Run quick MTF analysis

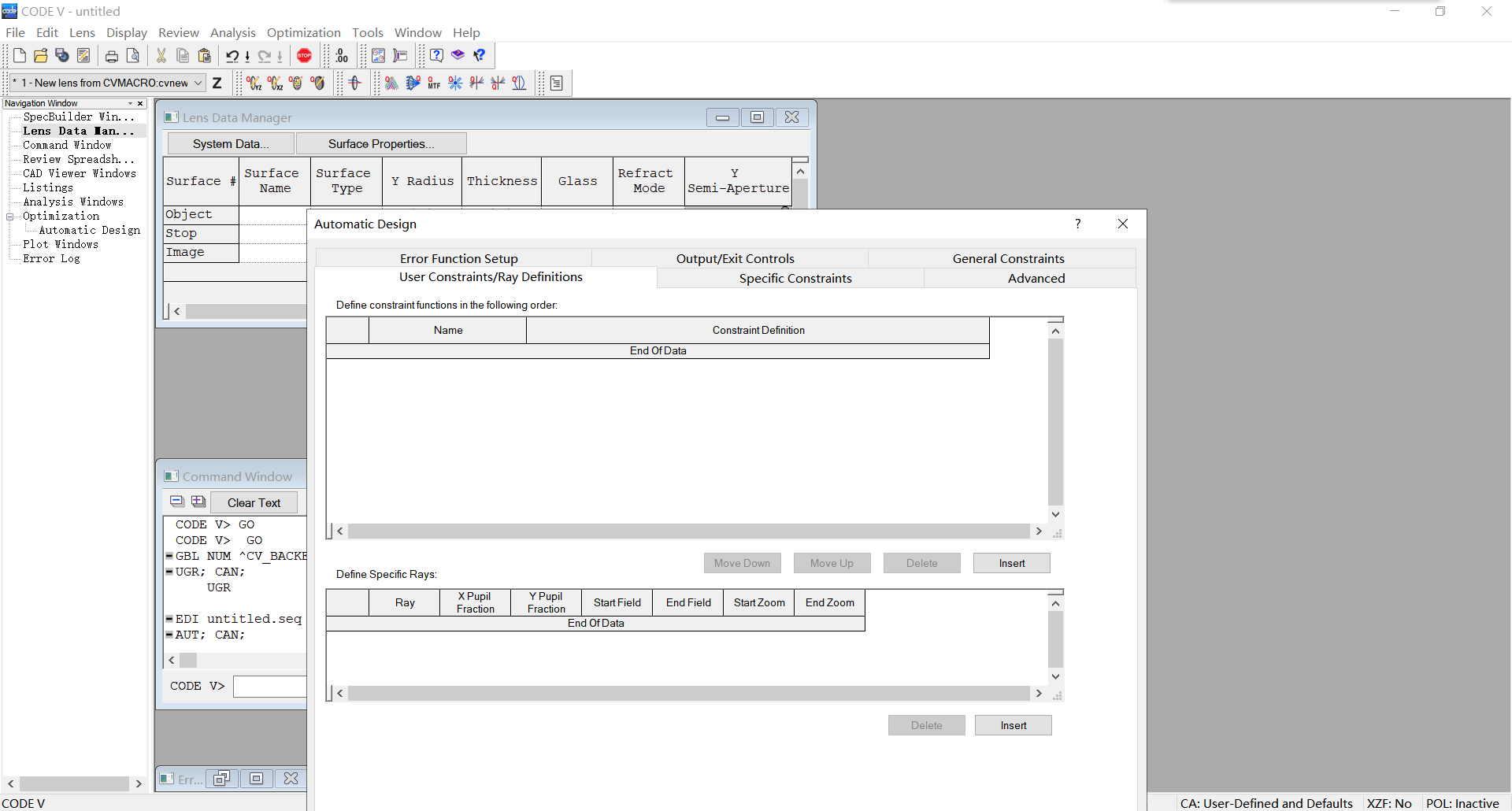434,83
